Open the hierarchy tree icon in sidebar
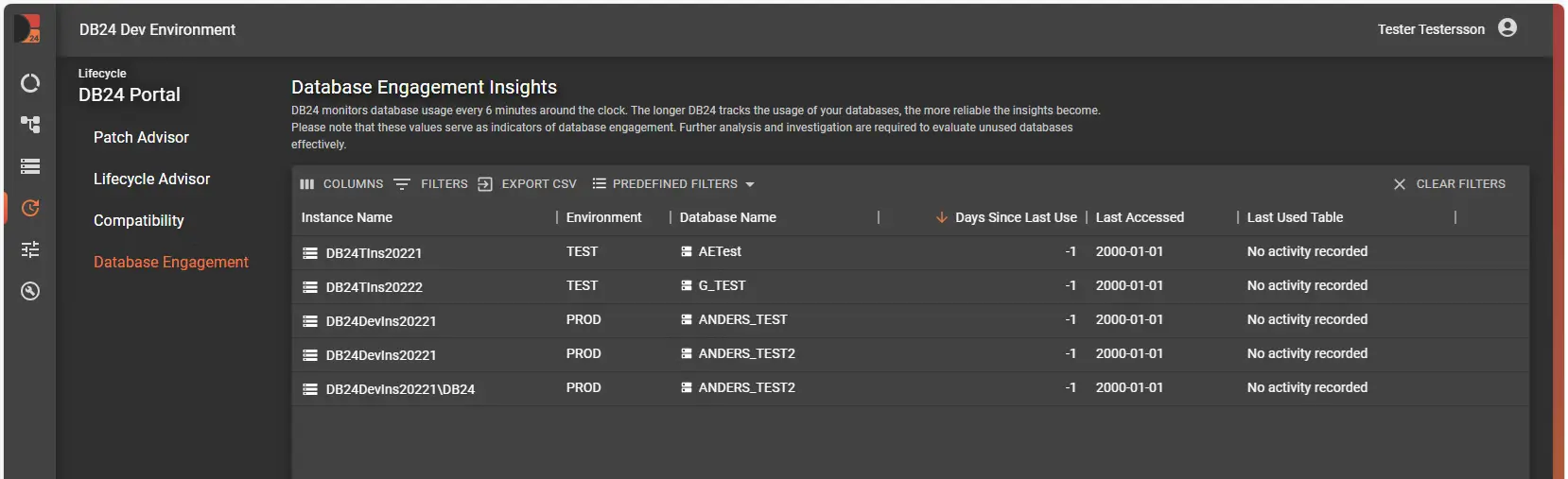This screenshot has height=479, width=1568. click(30, 125)
